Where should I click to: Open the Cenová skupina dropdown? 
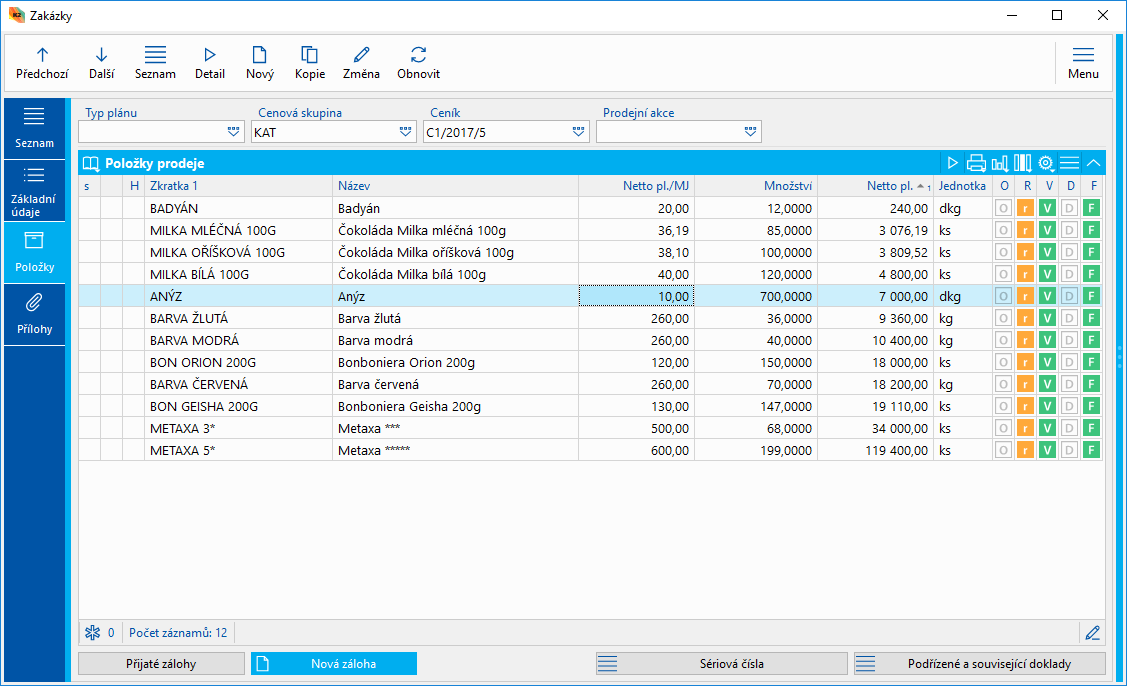tap(406, 131)
